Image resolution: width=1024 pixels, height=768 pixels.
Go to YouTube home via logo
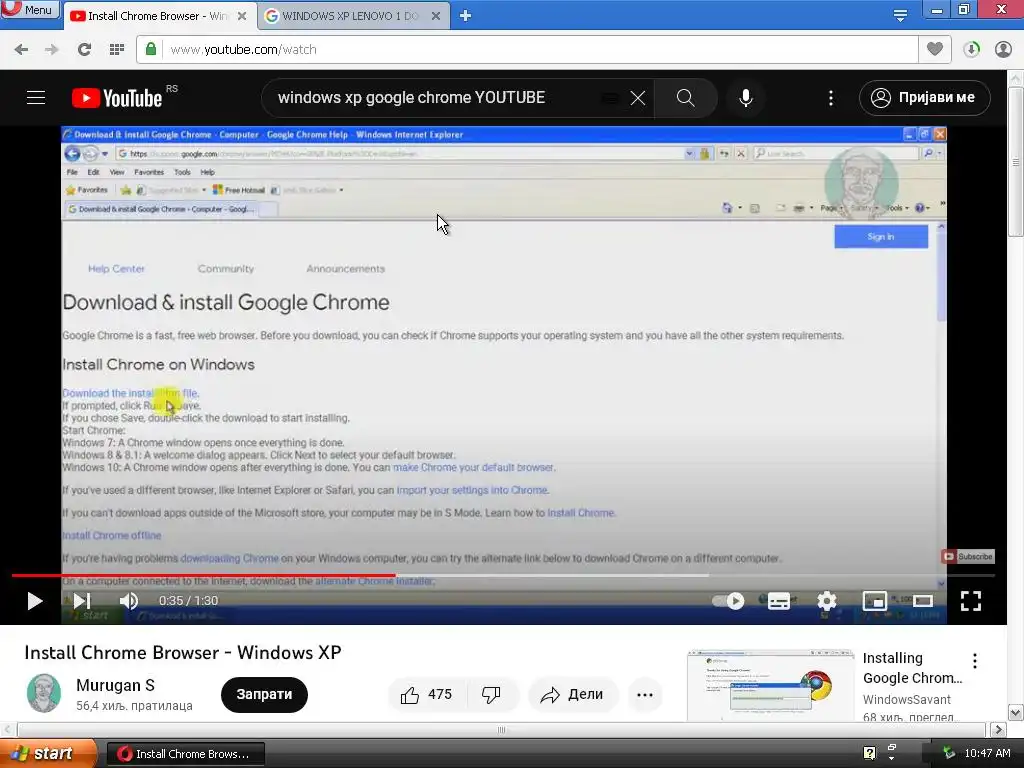pos(118,98)
